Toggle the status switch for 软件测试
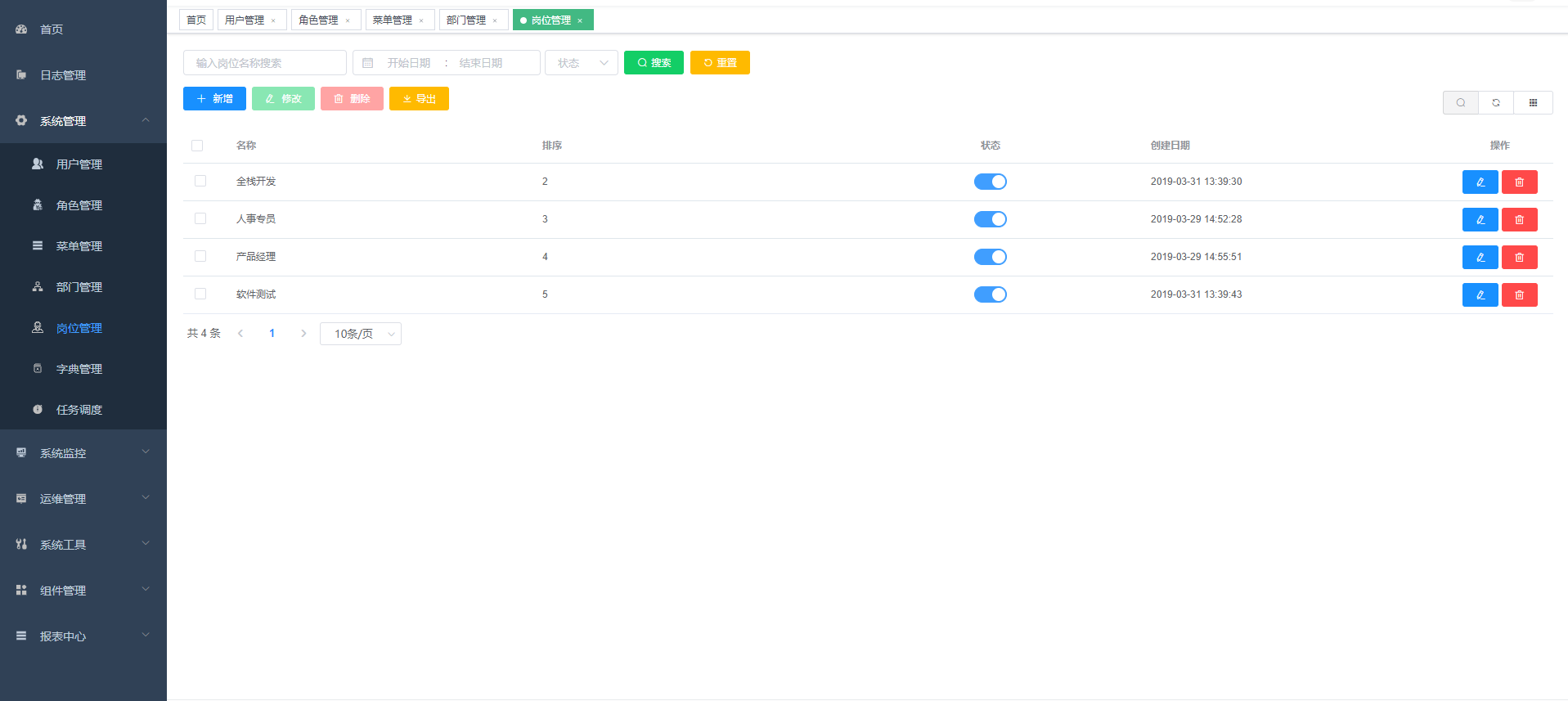 (x=990, y=294)
